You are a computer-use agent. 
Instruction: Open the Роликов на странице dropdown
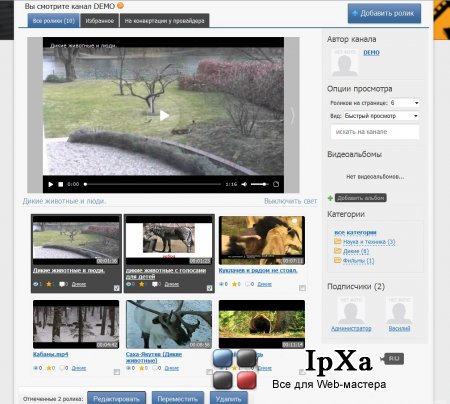click(x=404, y=103)
